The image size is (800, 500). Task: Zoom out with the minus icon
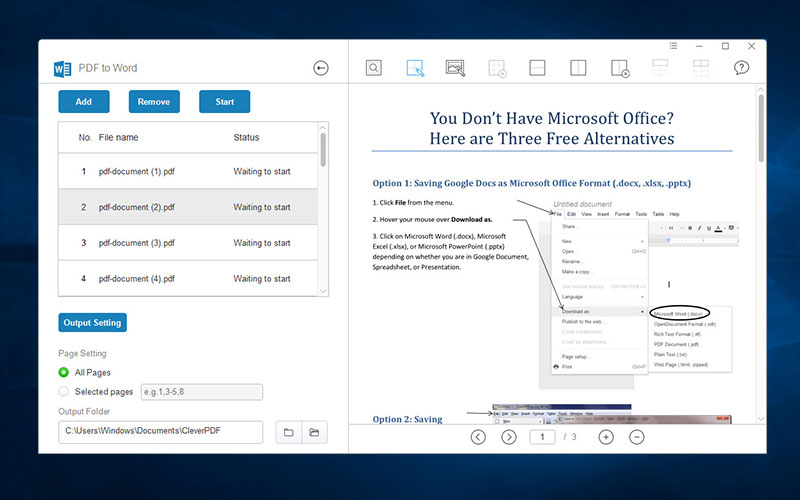pos(637,437)
